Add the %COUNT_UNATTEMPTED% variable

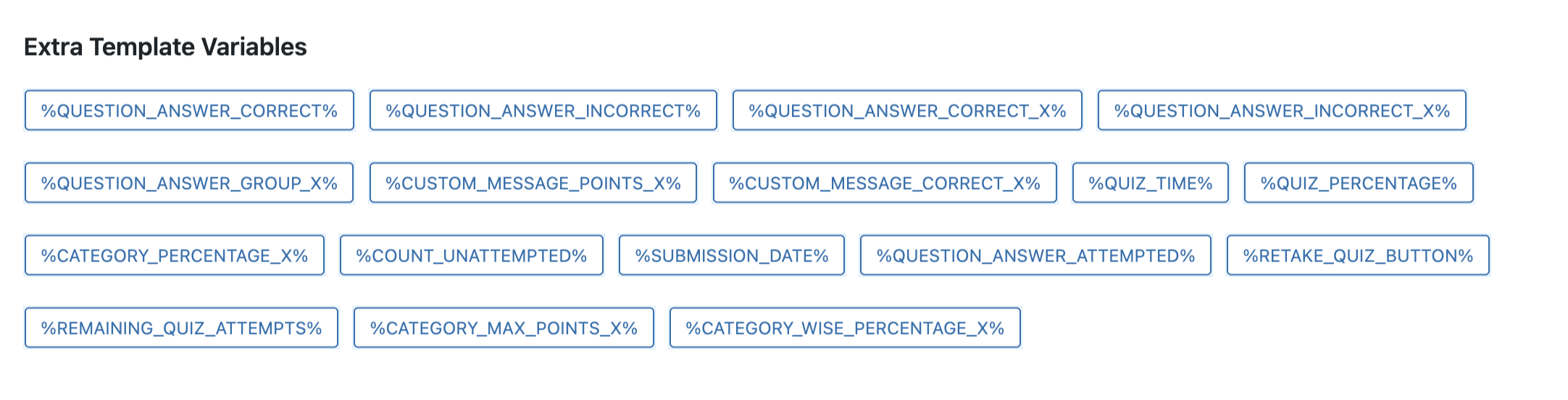(471, 256)
